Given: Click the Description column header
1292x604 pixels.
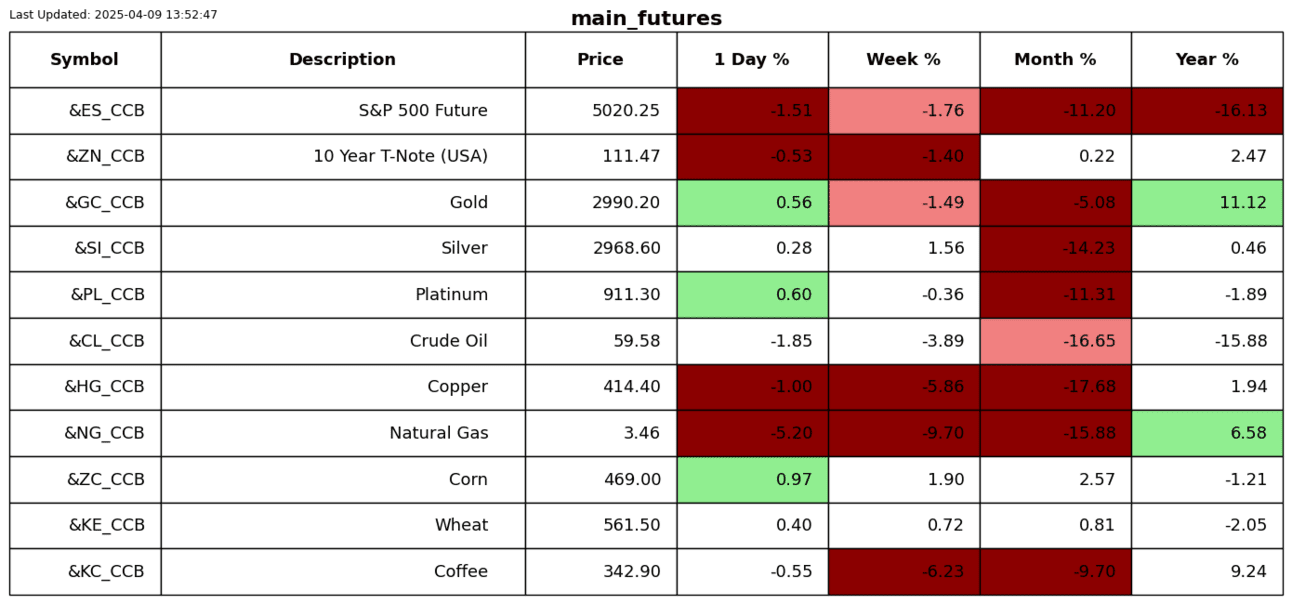Looking at the screenshot, I should tap(342, 60).
